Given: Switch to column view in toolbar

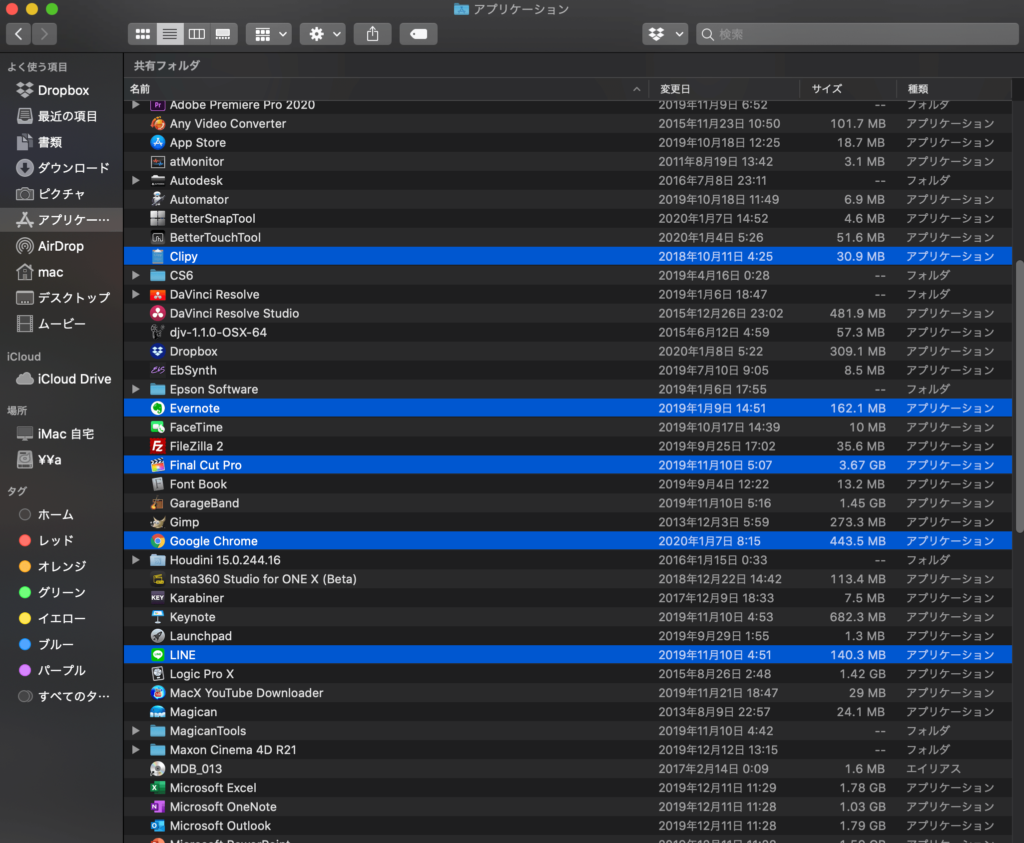Looking at the screenshot, I should pos(196,34).
